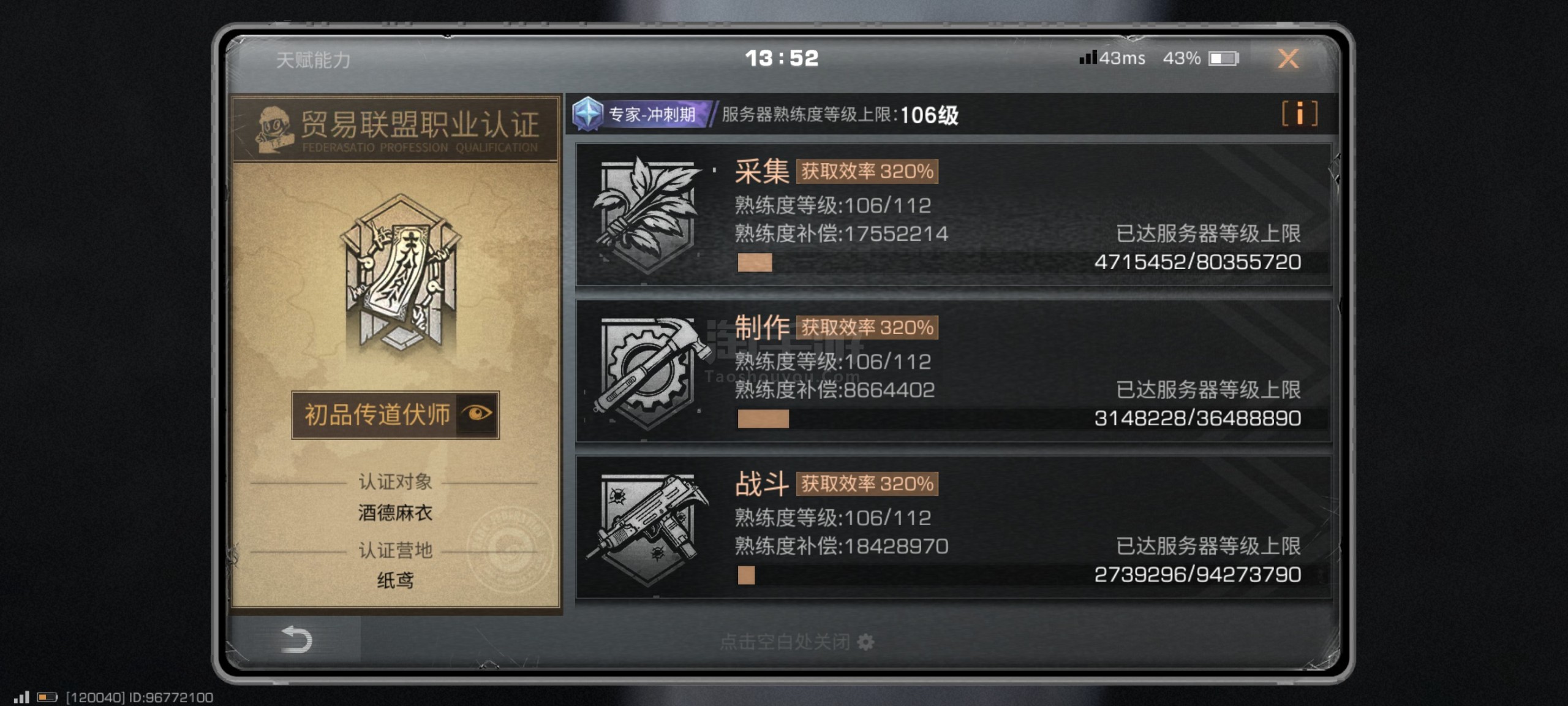
Task: Click the back arrow icon at bottom left
Action: click(x=297, y=639)
